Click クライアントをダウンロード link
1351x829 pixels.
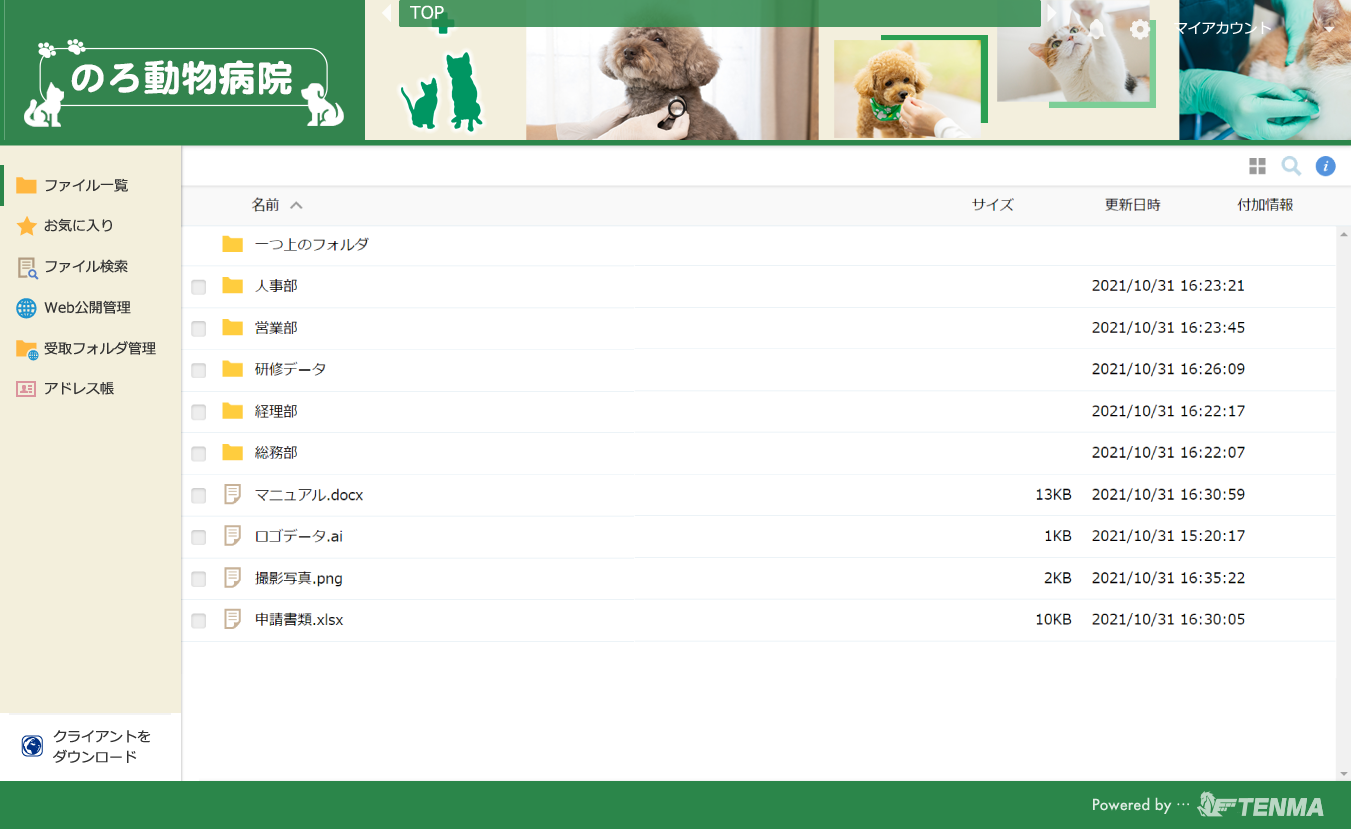[101, 746]
